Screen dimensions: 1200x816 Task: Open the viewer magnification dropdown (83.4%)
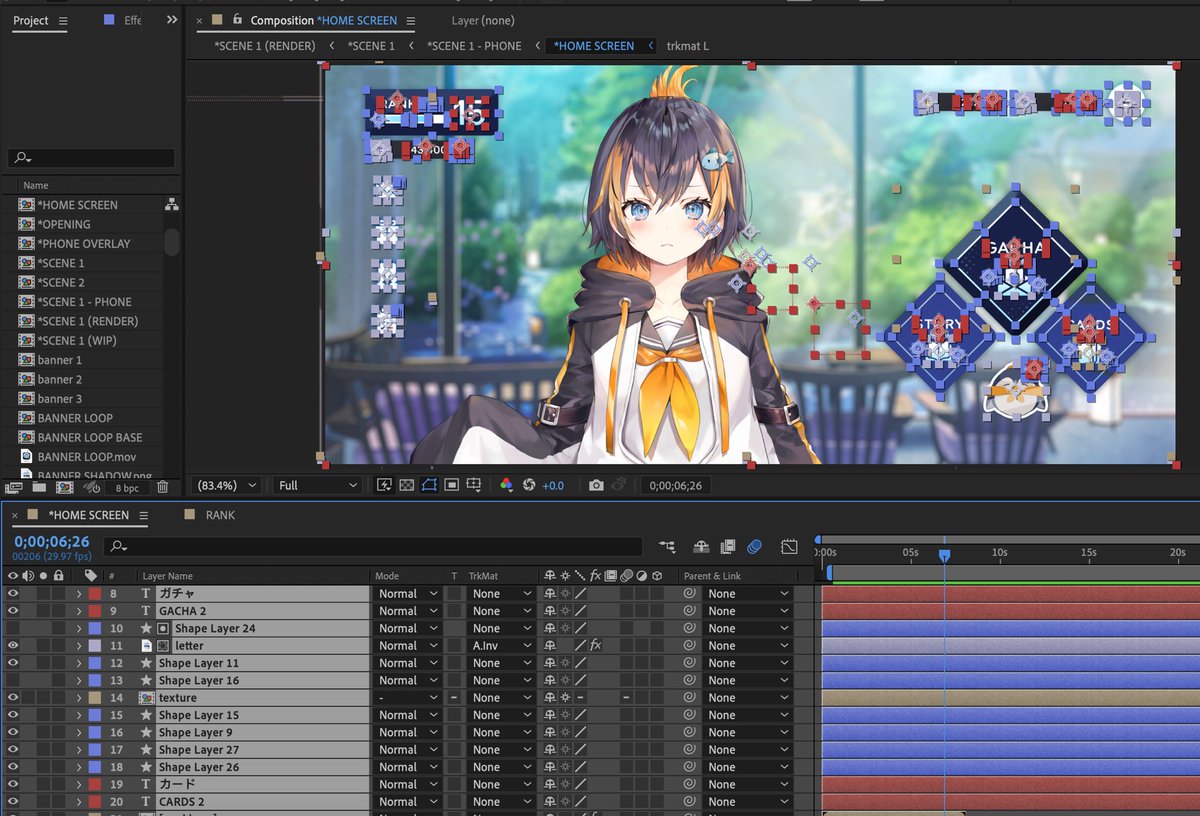click(226, 485)
